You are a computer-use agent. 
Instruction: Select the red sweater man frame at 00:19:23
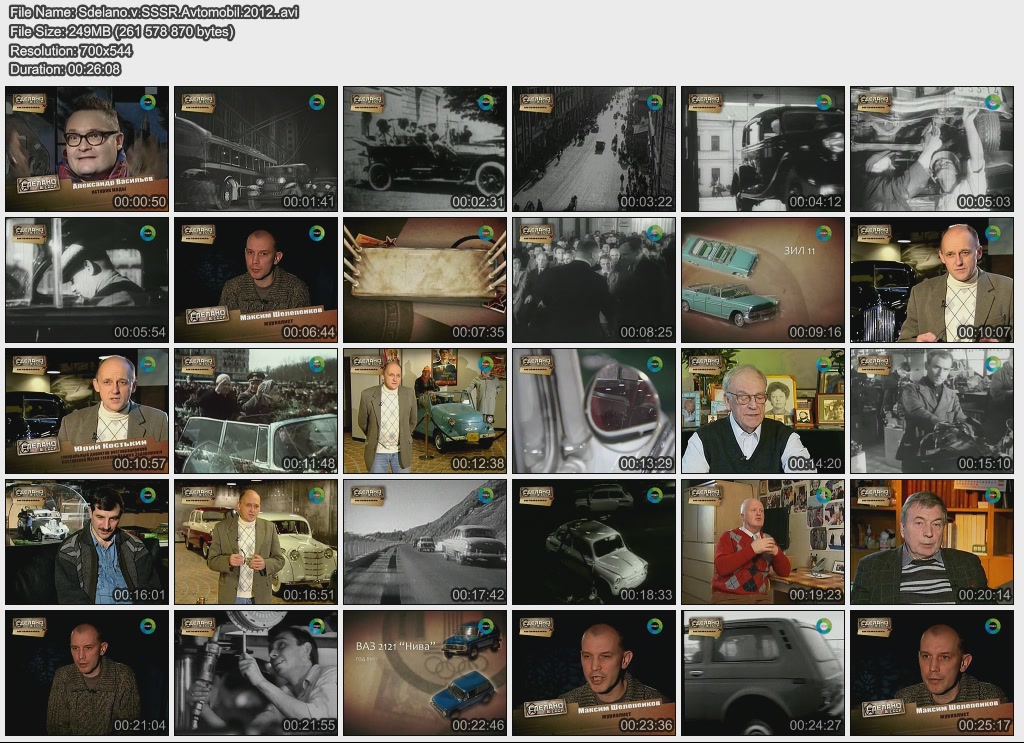762,542
